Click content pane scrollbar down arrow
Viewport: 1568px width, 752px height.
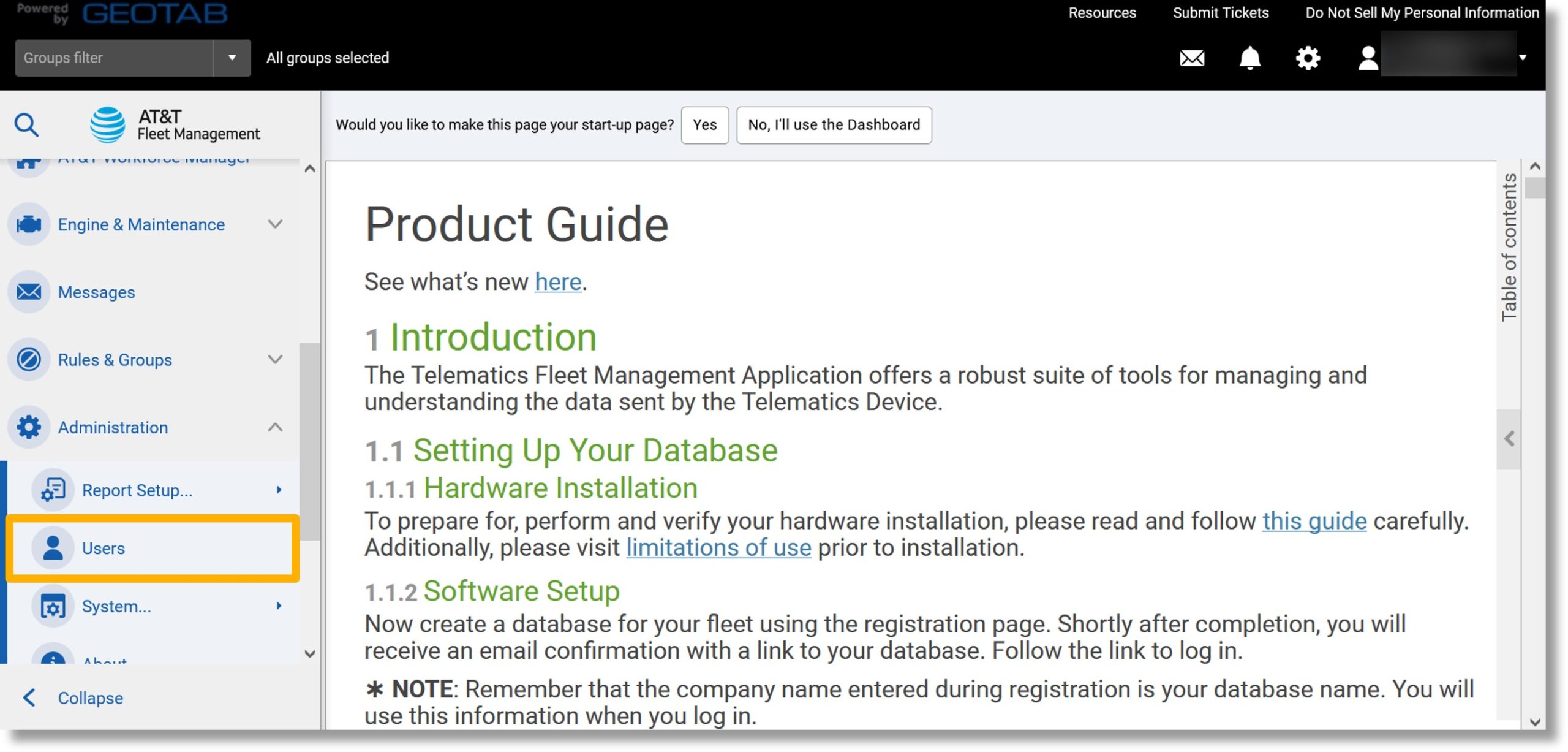[x=1535, y=721]
